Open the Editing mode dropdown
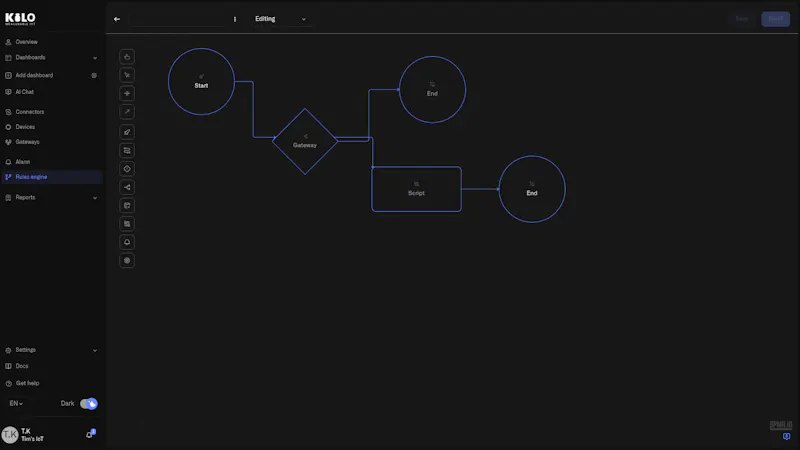This screenshot has width=800, height=450. [281, 19]
